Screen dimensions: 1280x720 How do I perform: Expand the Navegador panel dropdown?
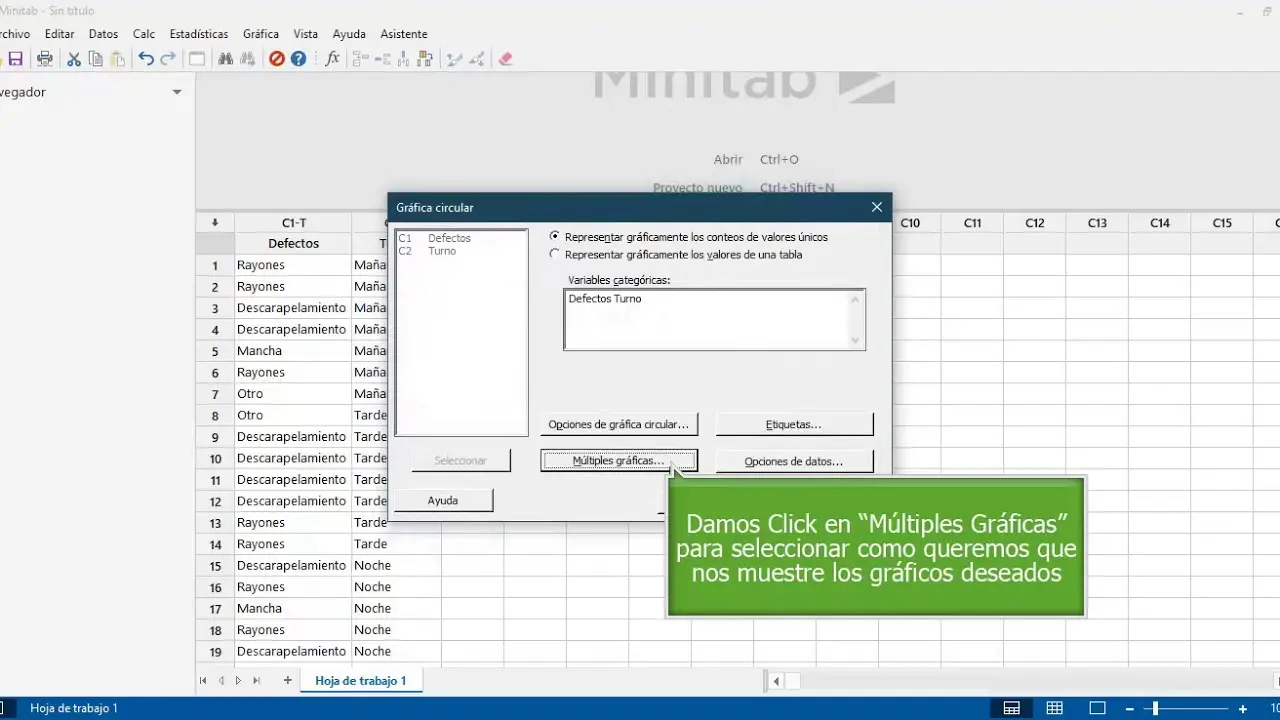click(x=177, y=91)
